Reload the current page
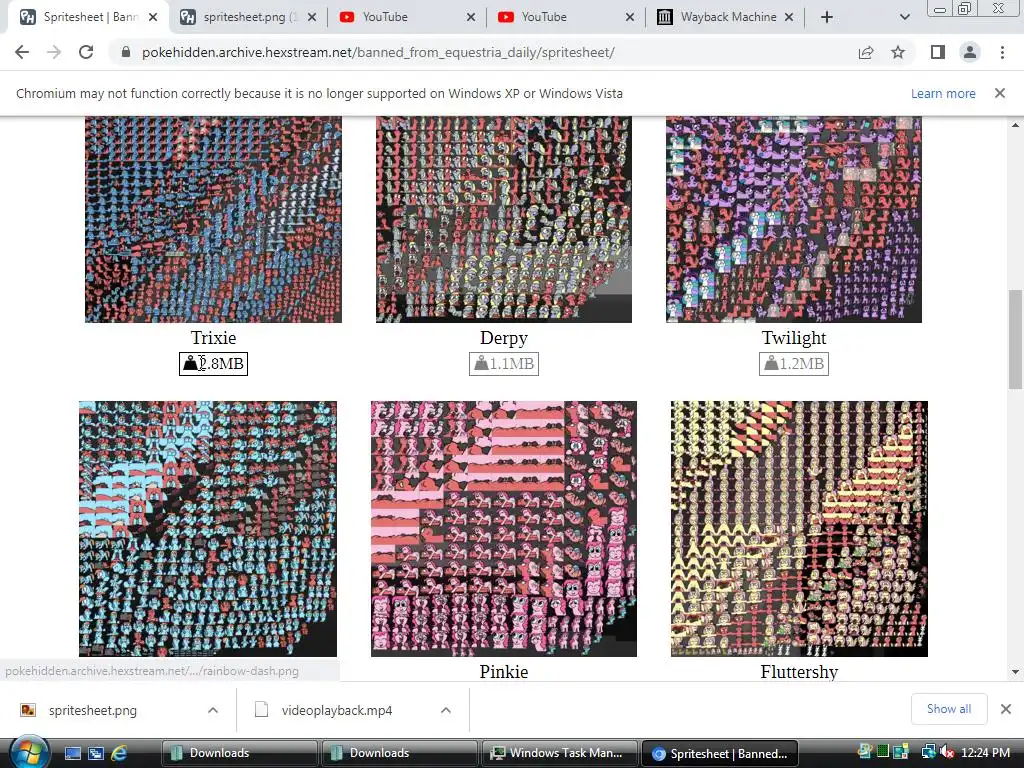Image resolution: width=1024 pixels, height=768 pixels. point(86,52)
